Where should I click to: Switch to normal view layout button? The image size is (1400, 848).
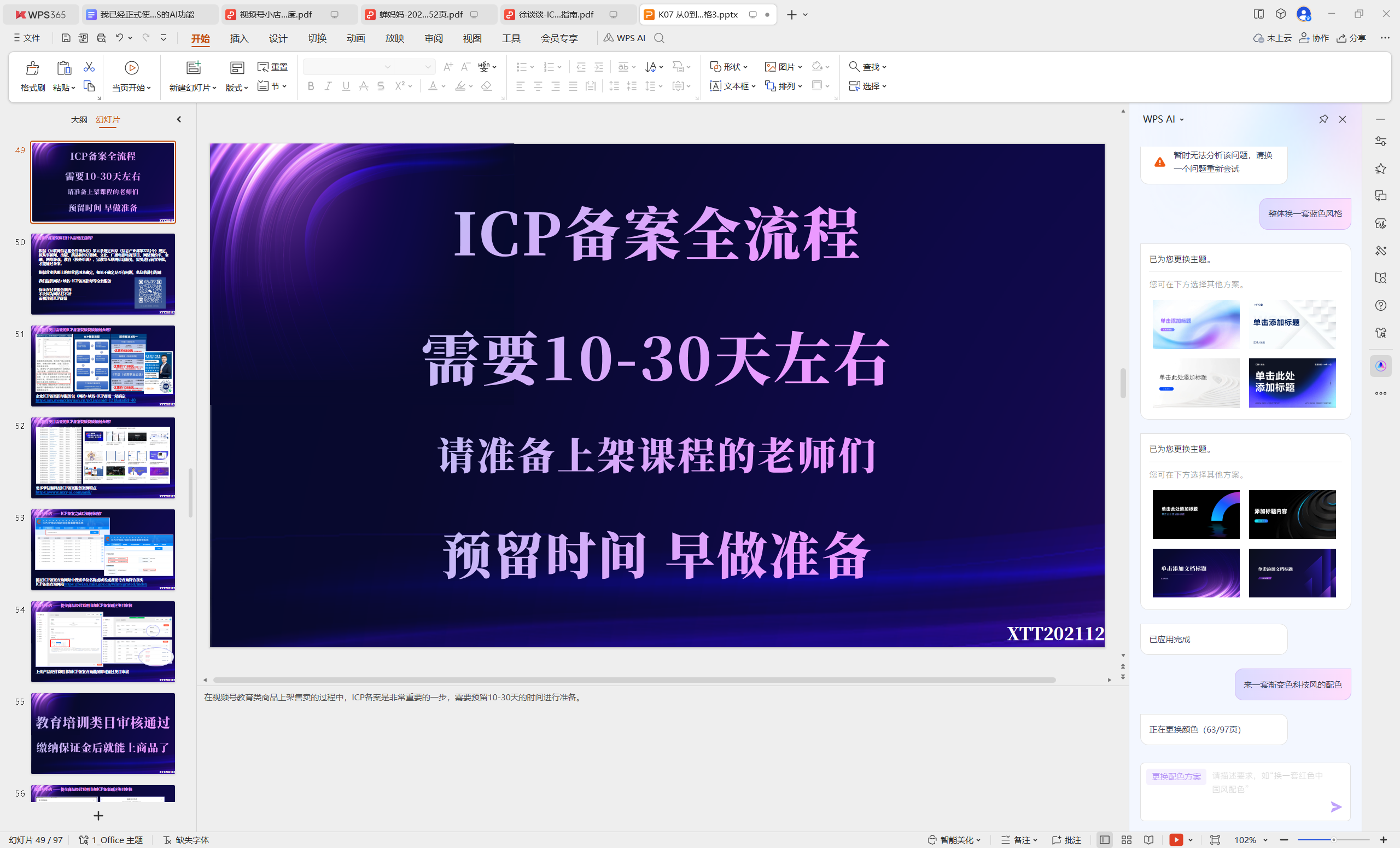pyautogui.click(x=1104, y=840)
